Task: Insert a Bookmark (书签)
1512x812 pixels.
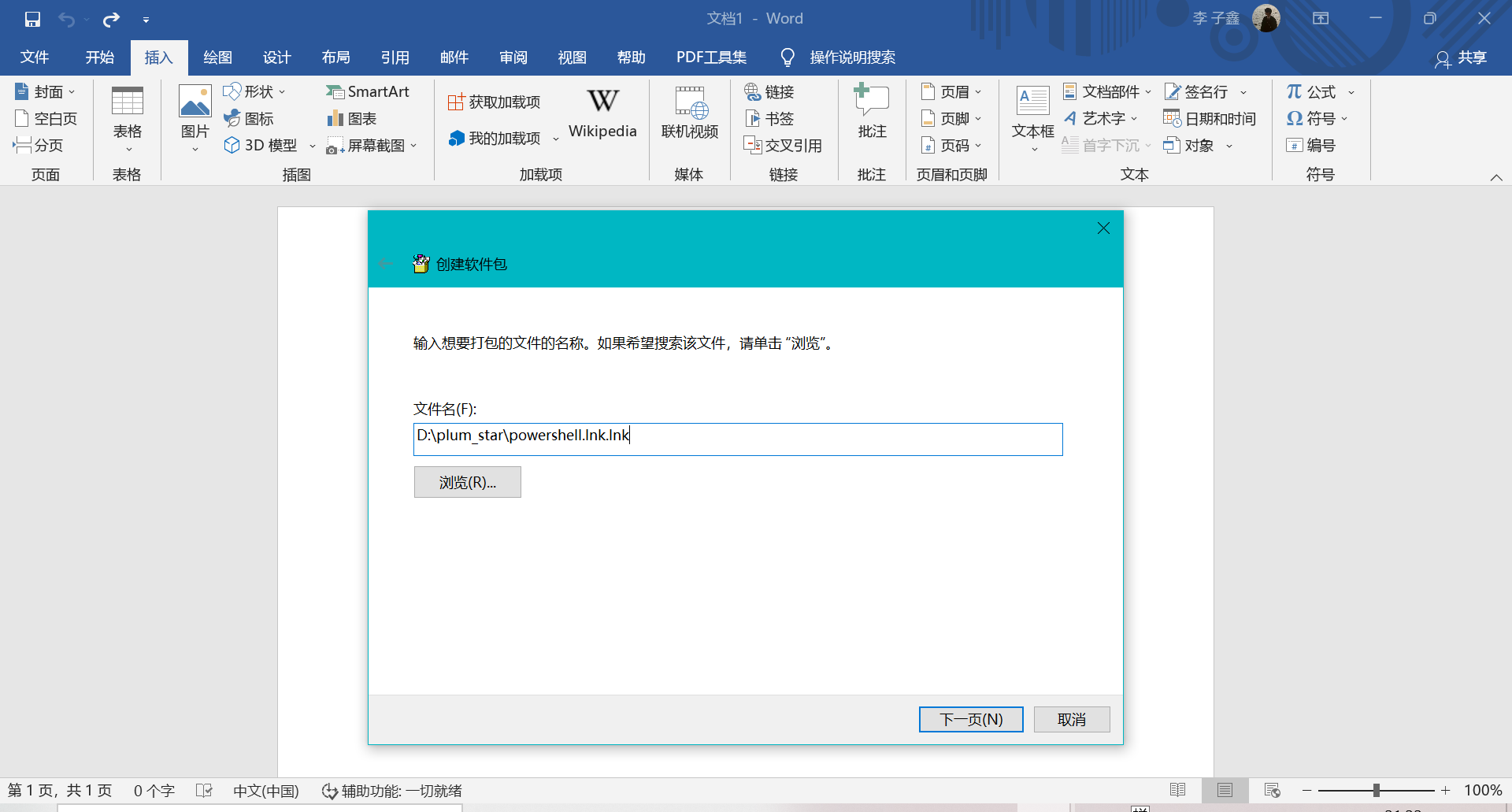Action: click(769, 119)
